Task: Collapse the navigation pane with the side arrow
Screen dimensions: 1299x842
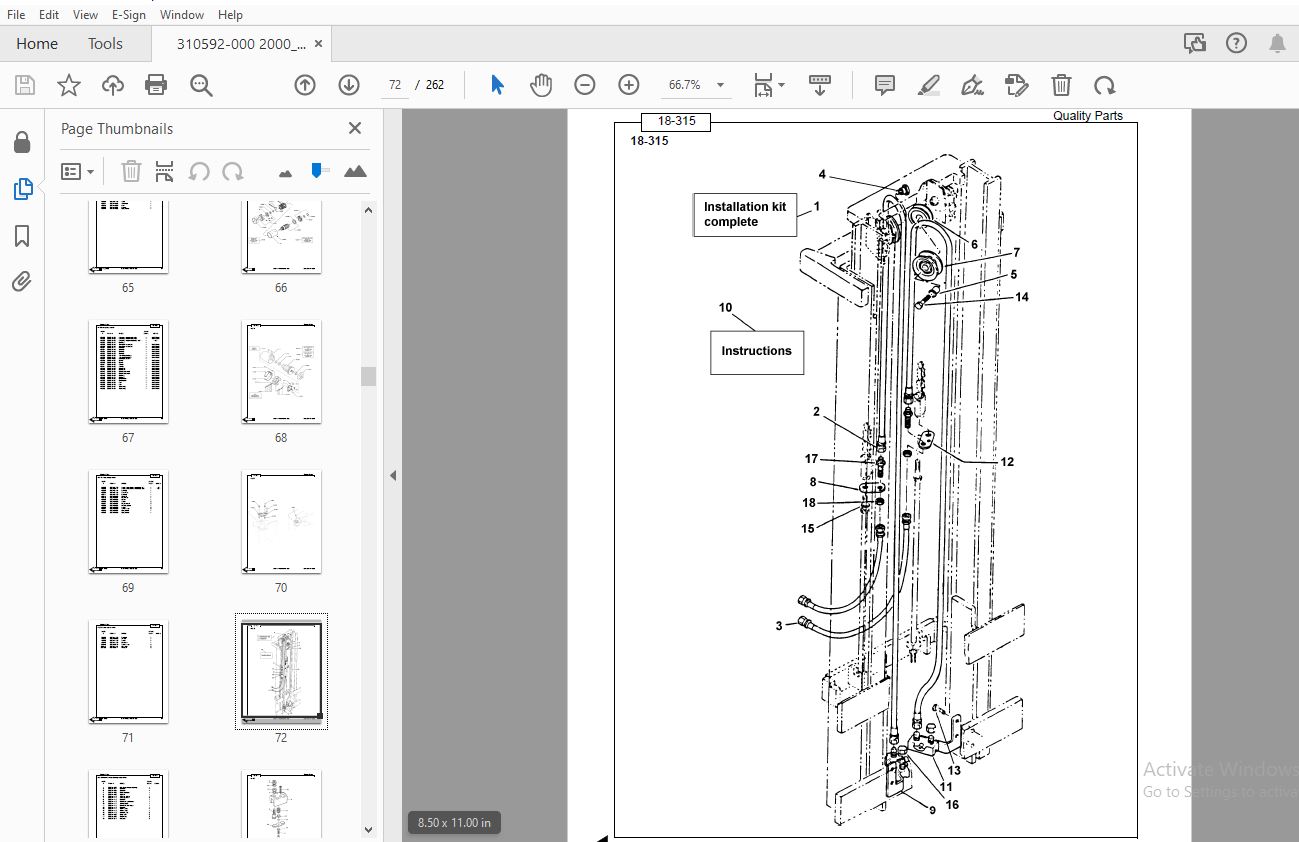Action: (x=393, y=475)
